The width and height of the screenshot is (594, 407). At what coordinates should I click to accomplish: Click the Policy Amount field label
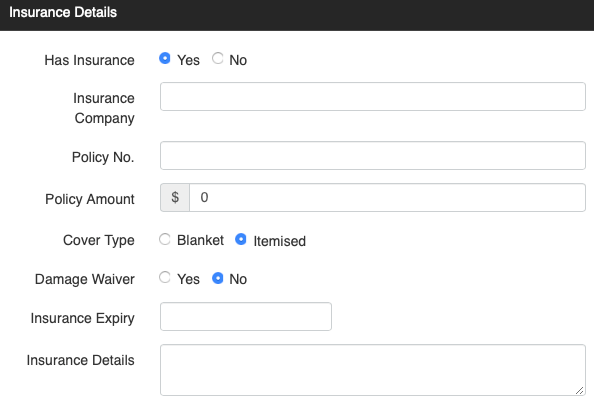(90, 199)
